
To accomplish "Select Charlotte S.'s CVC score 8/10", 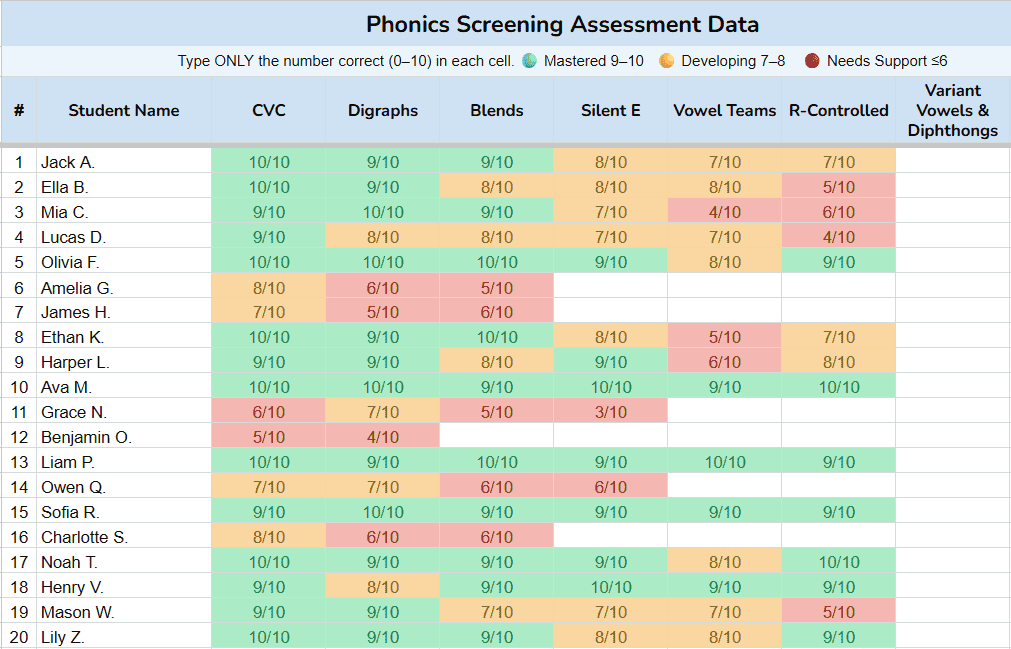I will point(269,537).
